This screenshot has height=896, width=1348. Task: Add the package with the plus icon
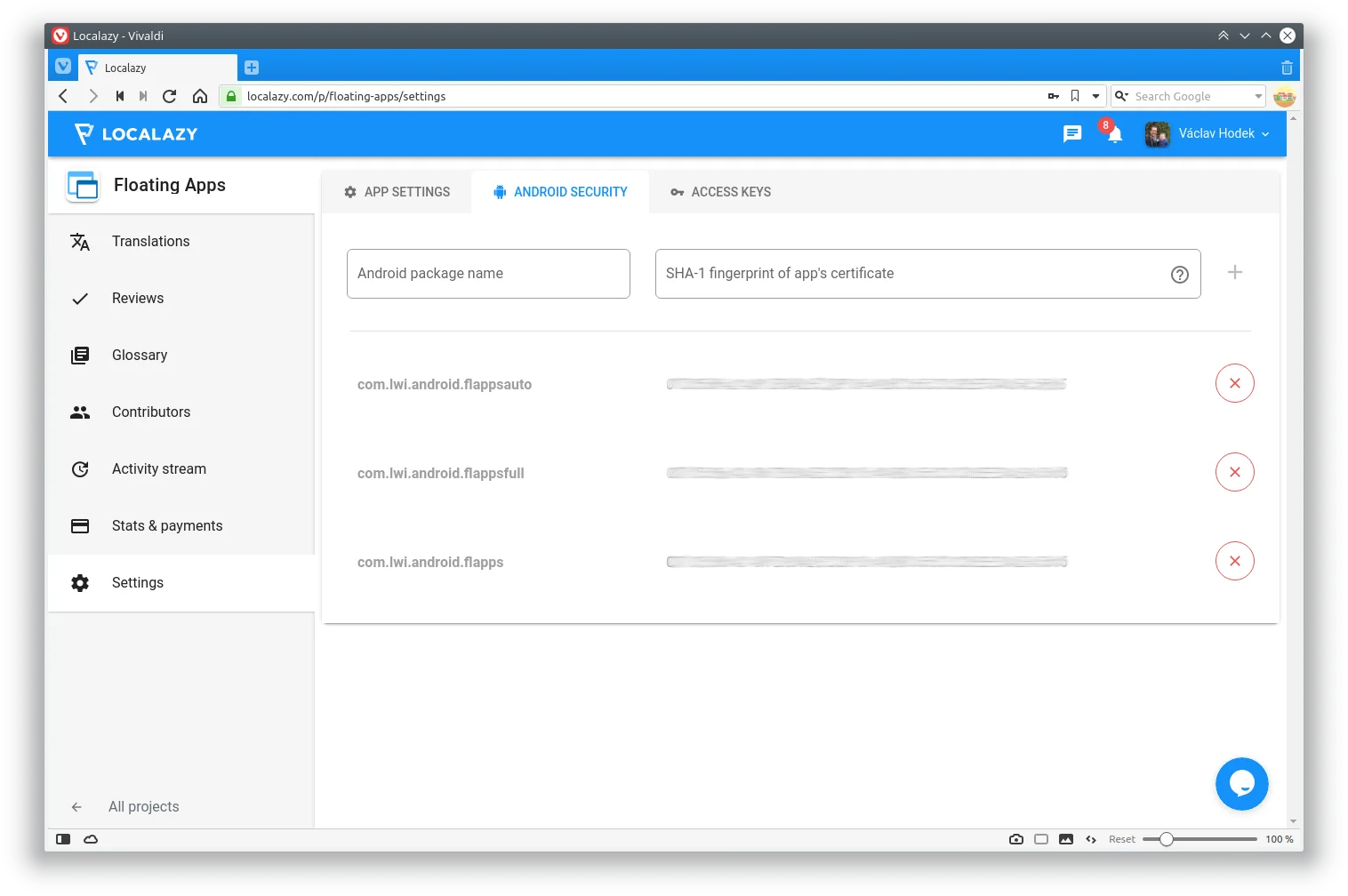(1234, 273)
